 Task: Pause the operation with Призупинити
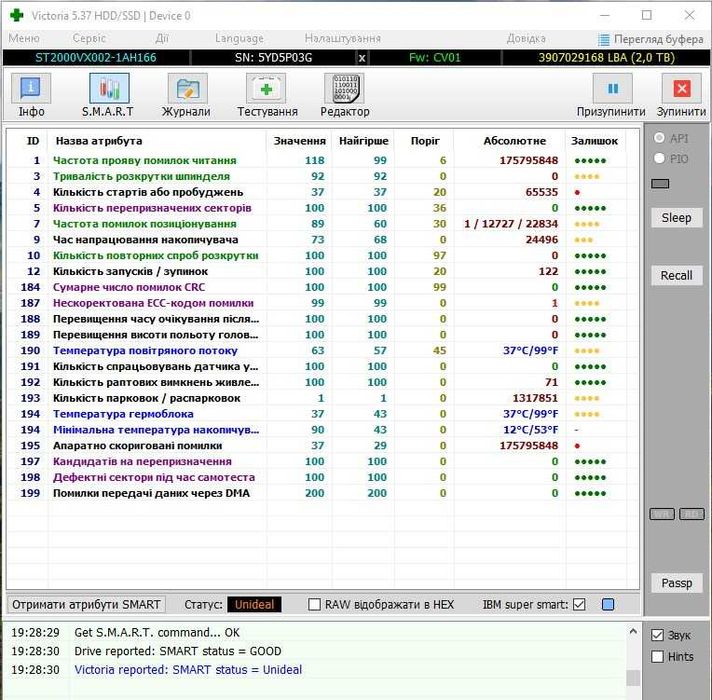[611, 96]
